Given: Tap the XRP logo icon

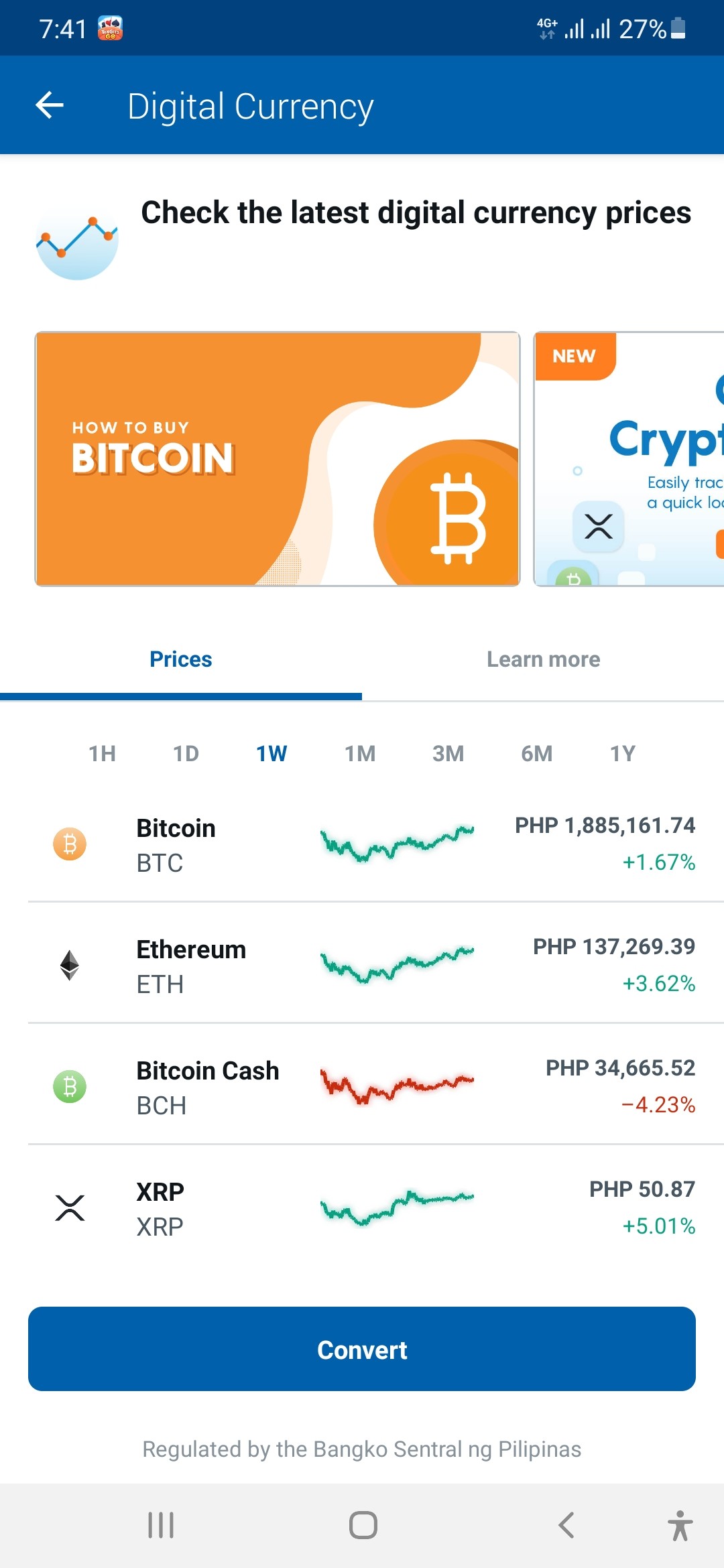Looking at the screenshot, I should pyautogui.click(x=70, y=1207).
